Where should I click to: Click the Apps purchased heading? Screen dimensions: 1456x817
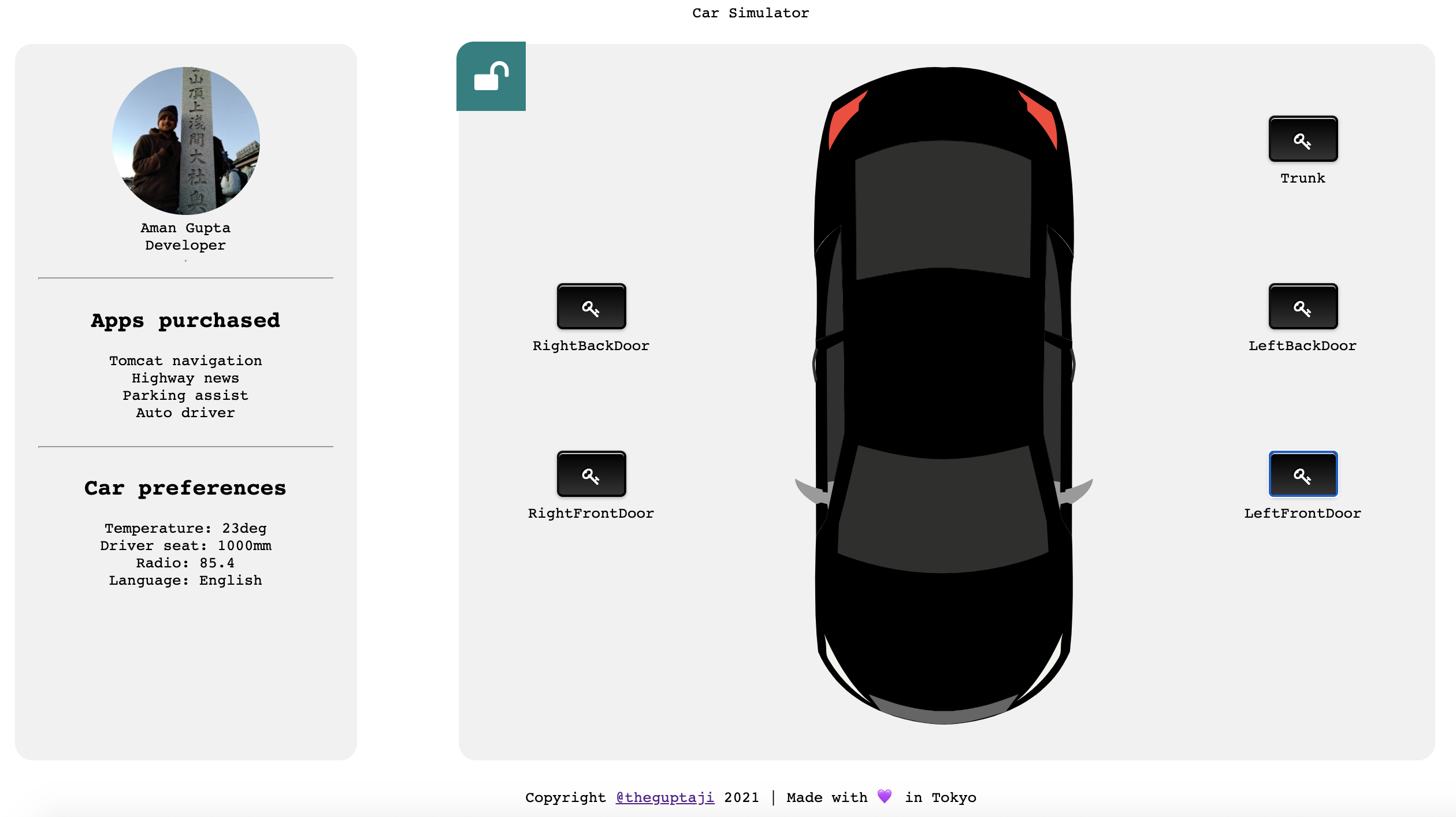click(x=185, y=320)
